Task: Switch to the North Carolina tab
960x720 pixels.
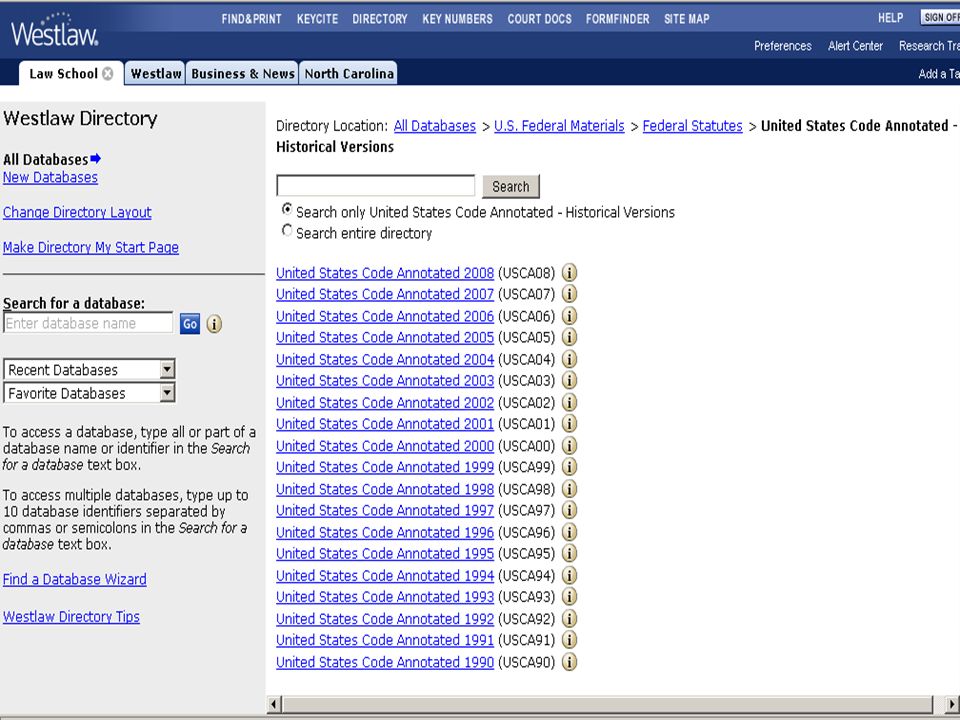Action: tap(348, 73)
